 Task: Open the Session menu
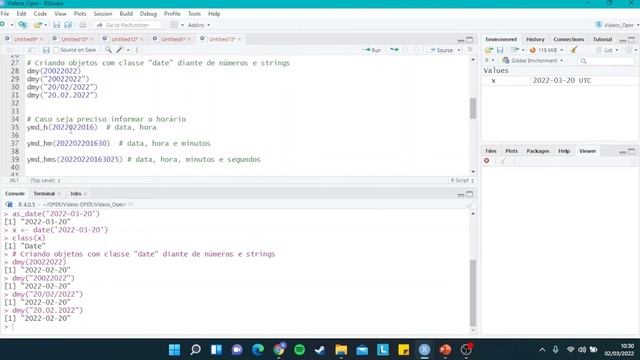tap(102, 13)
